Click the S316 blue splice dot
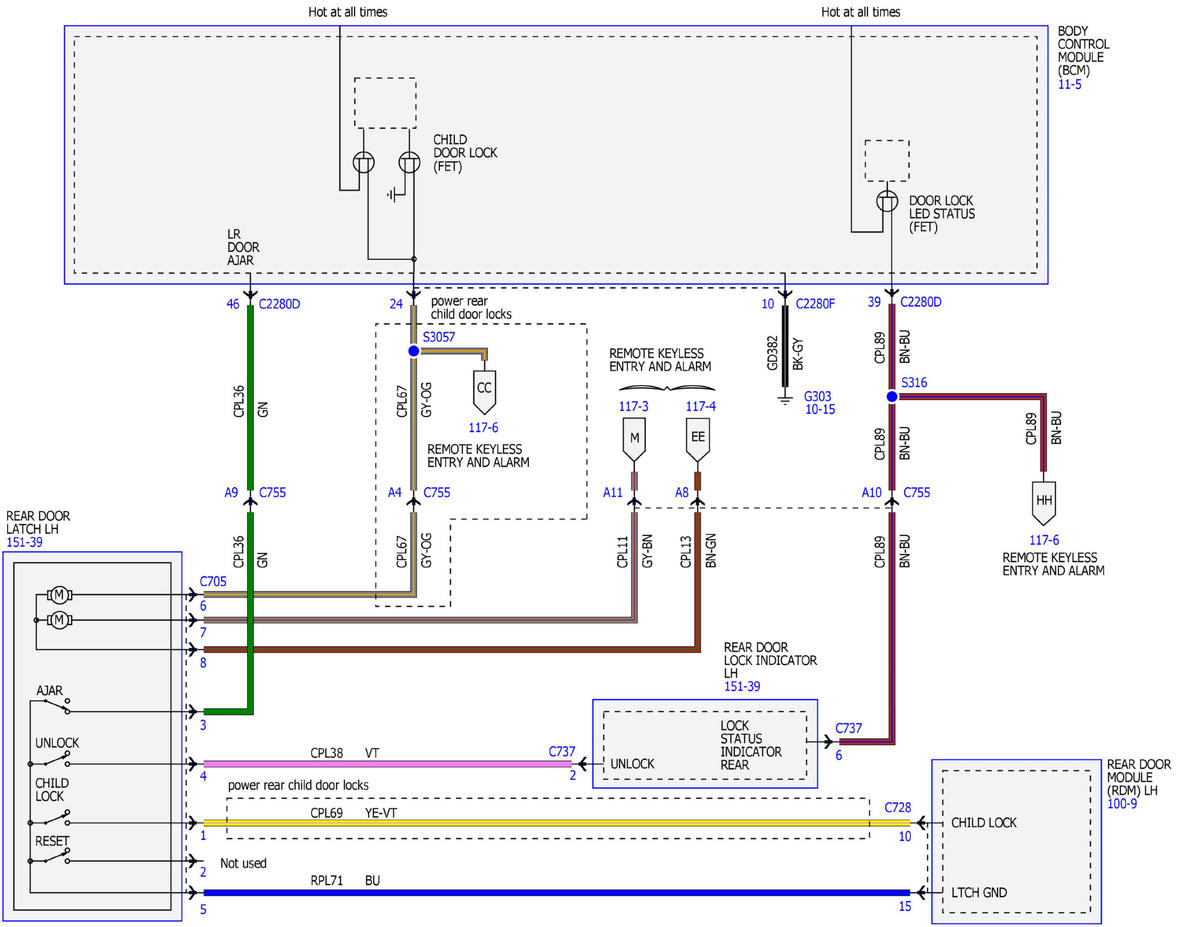 [891, 396]
